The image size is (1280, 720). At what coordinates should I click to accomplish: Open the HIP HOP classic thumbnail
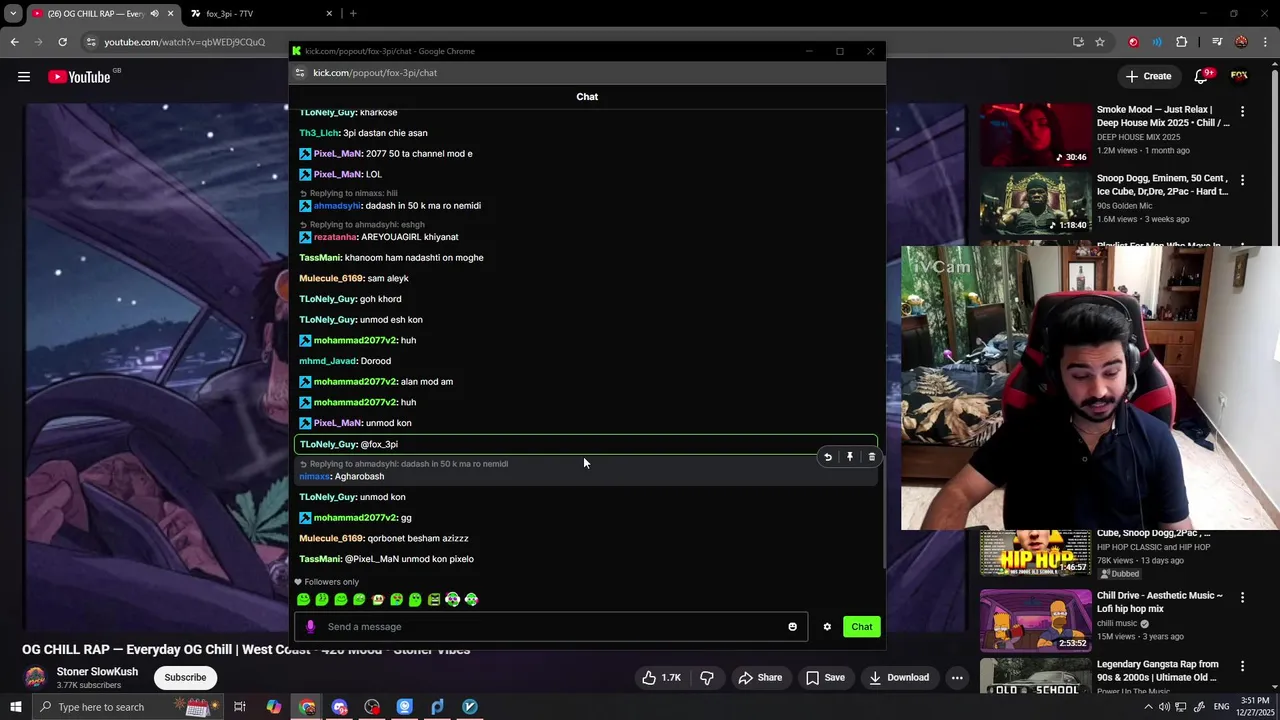(x=1035, y=552)
